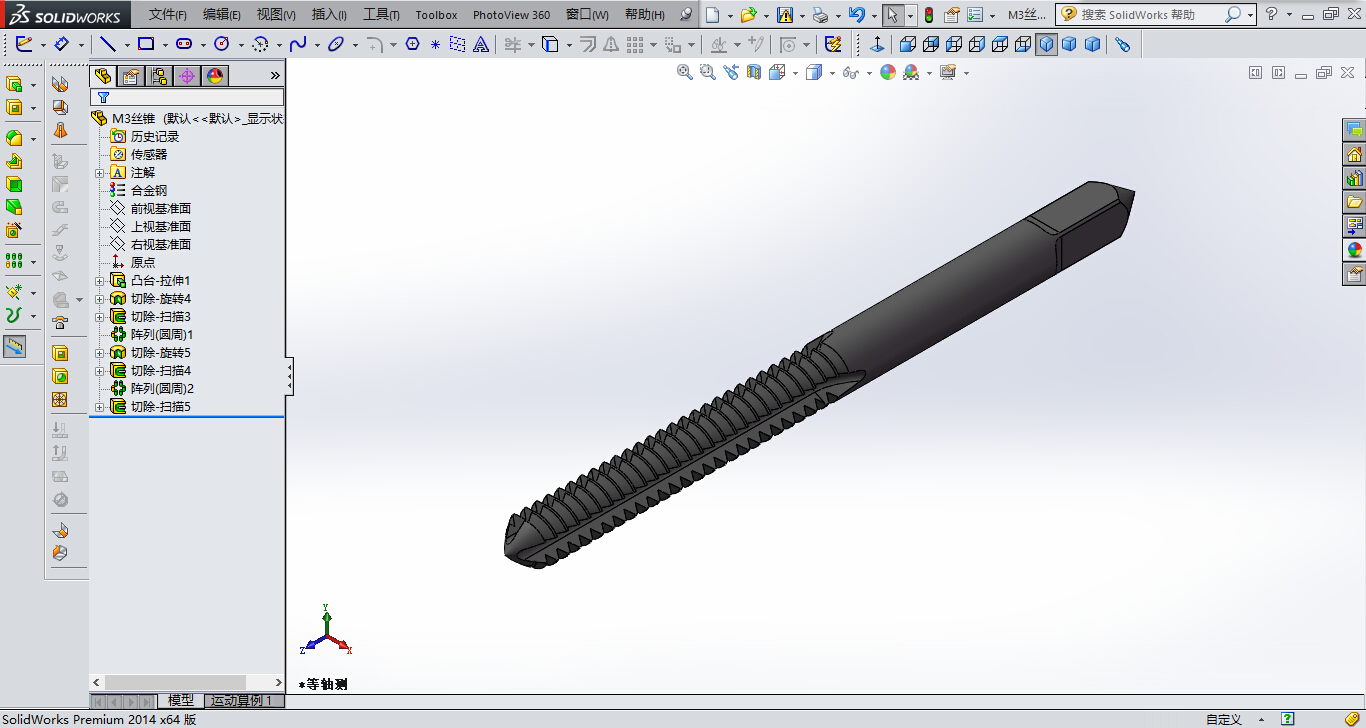The width and height of the screenshot is (1366, 728).
Task: Open the 工具(T) menu
Action: (x=381, y=15)
